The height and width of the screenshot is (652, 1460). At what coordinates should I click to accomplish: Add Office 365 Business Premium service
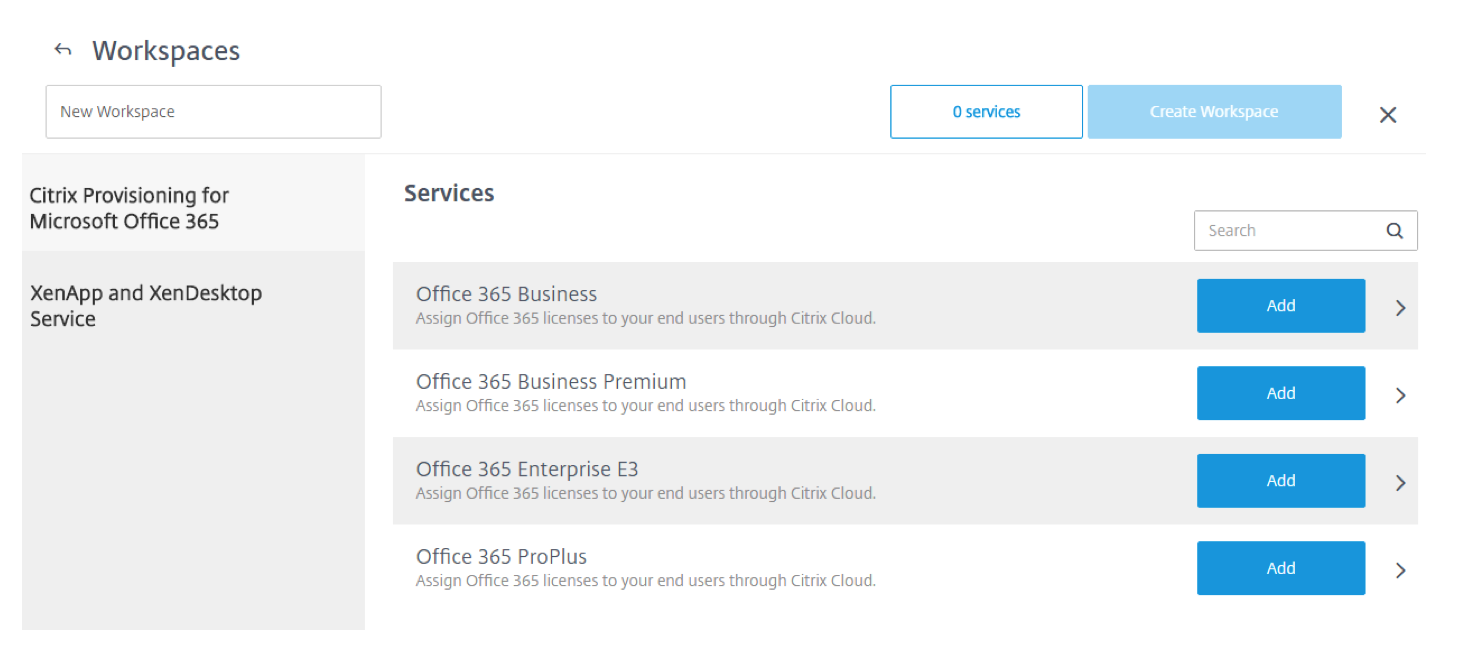point(1280,393)
